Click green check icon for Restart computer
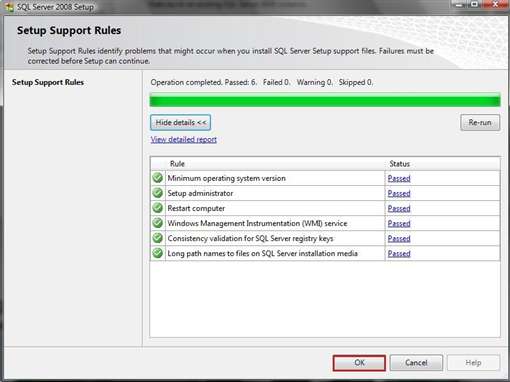This screenshot has width=510, height=382. tap(158, 208)
